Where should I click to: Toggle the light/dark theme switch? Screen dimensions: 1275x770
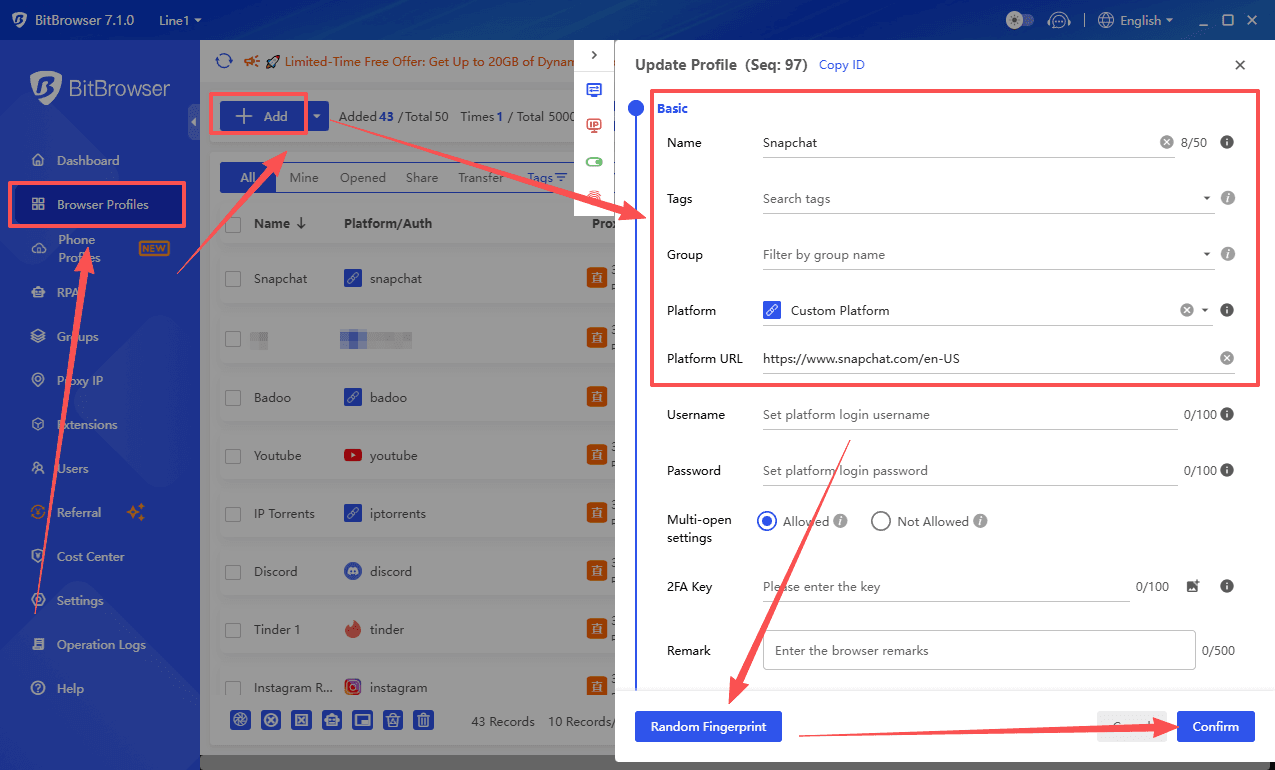tap(1019, 20)
